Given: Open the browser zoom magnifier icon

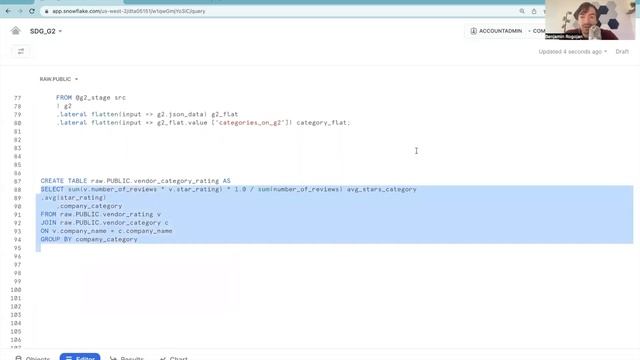Looking at the screenshot, I should click(x=522, y=11).
